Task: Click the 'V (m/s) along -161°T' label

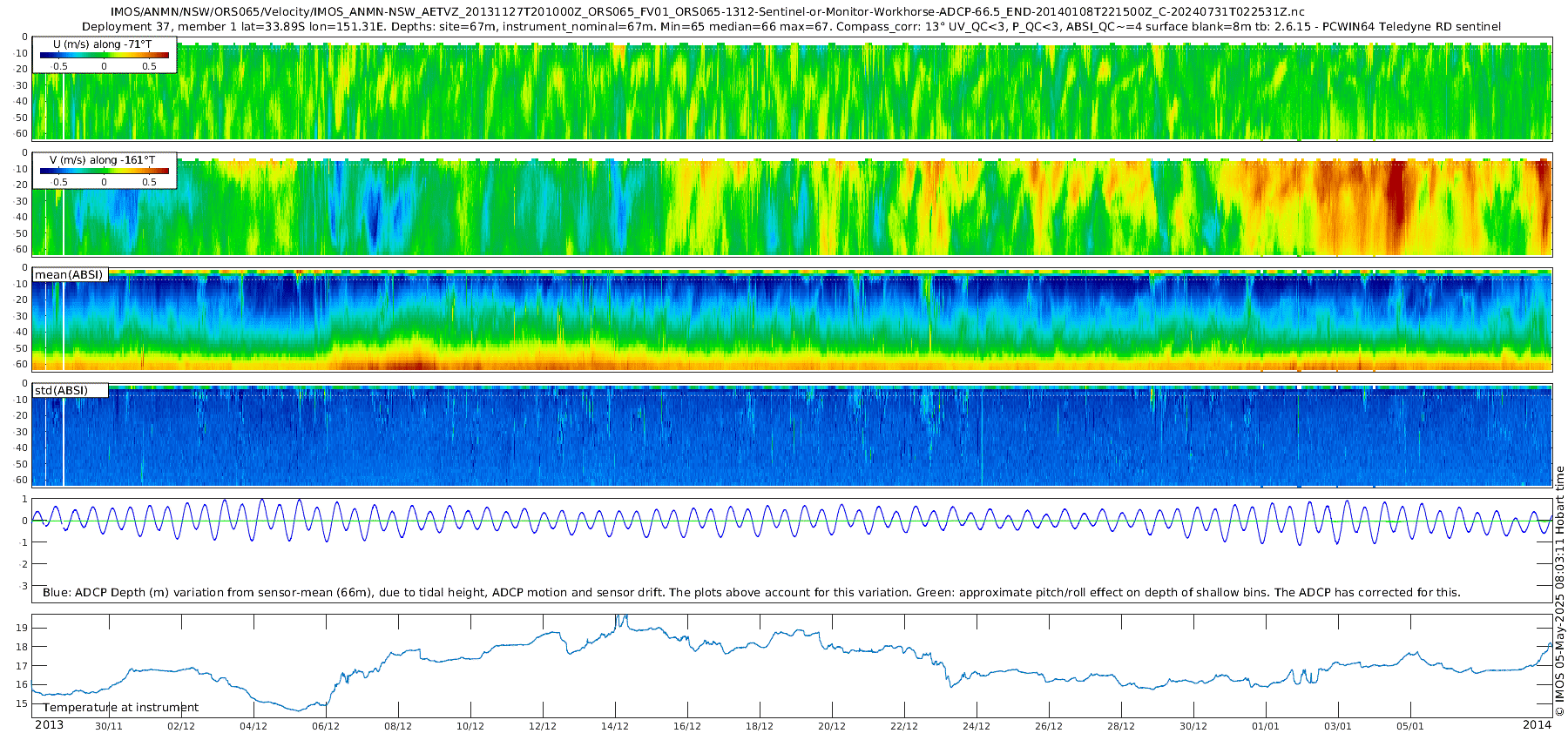Action: coord(103,160)
